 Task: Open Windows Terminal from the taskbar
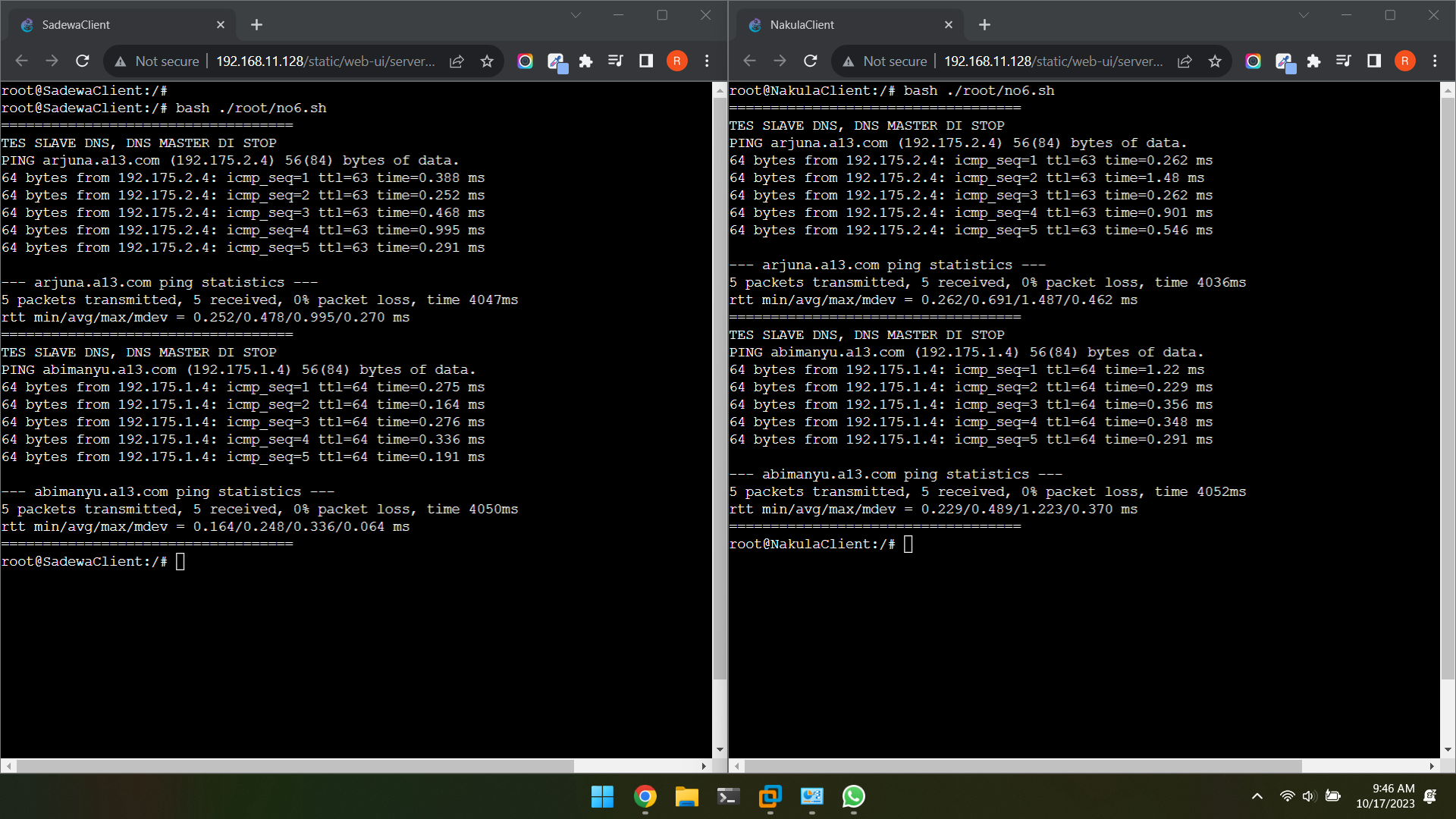pos(727,797)
